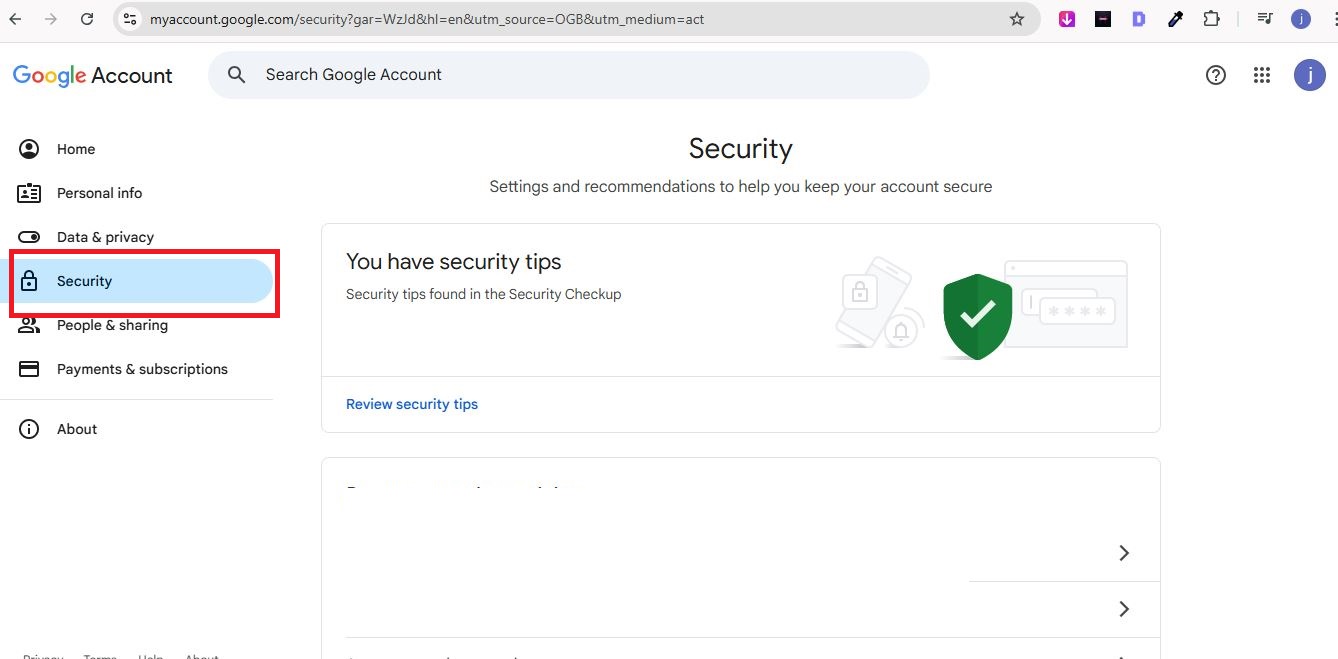Select People & sharing in the sidebar
This screenshot has height=659, width=1338.
pyautogui.click(x=112, y=324)
